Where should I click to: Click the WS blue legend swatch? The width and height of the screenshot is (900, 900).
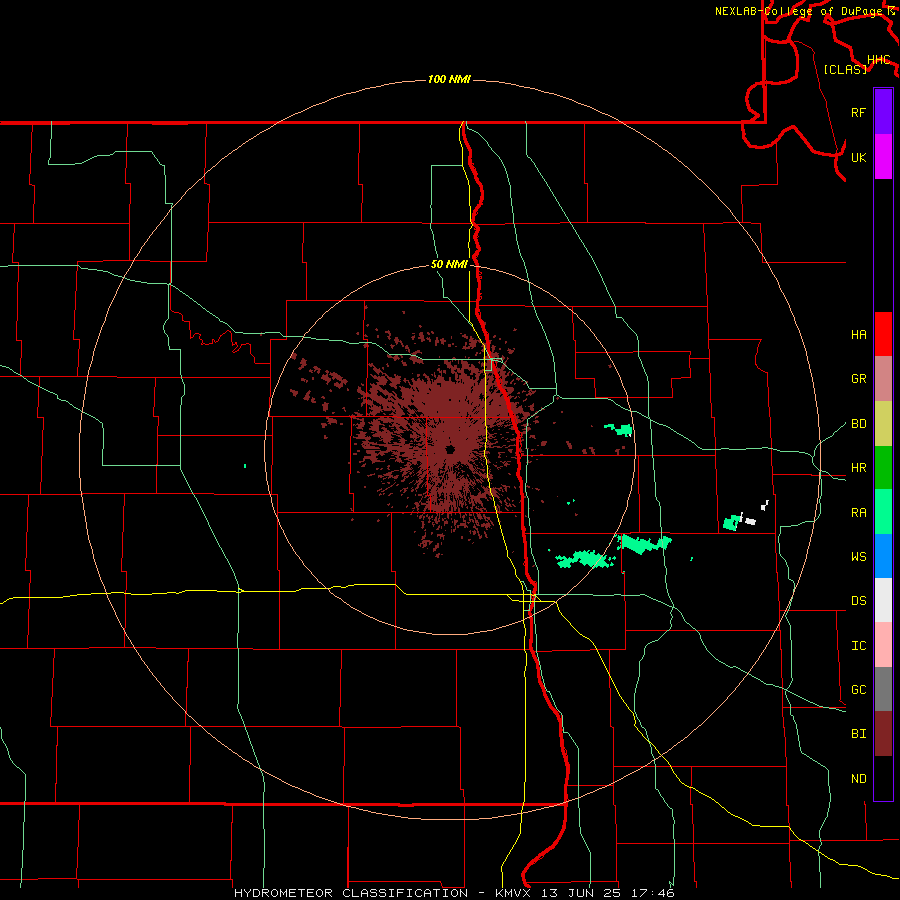(883, 556)
